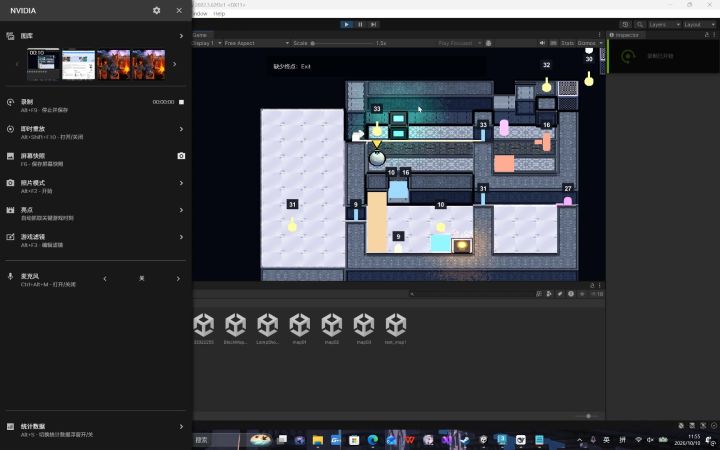The width and height of the screenshot is (720, 450).
Task: Click the Windows taskbar search box
Action: pos(216,439)
